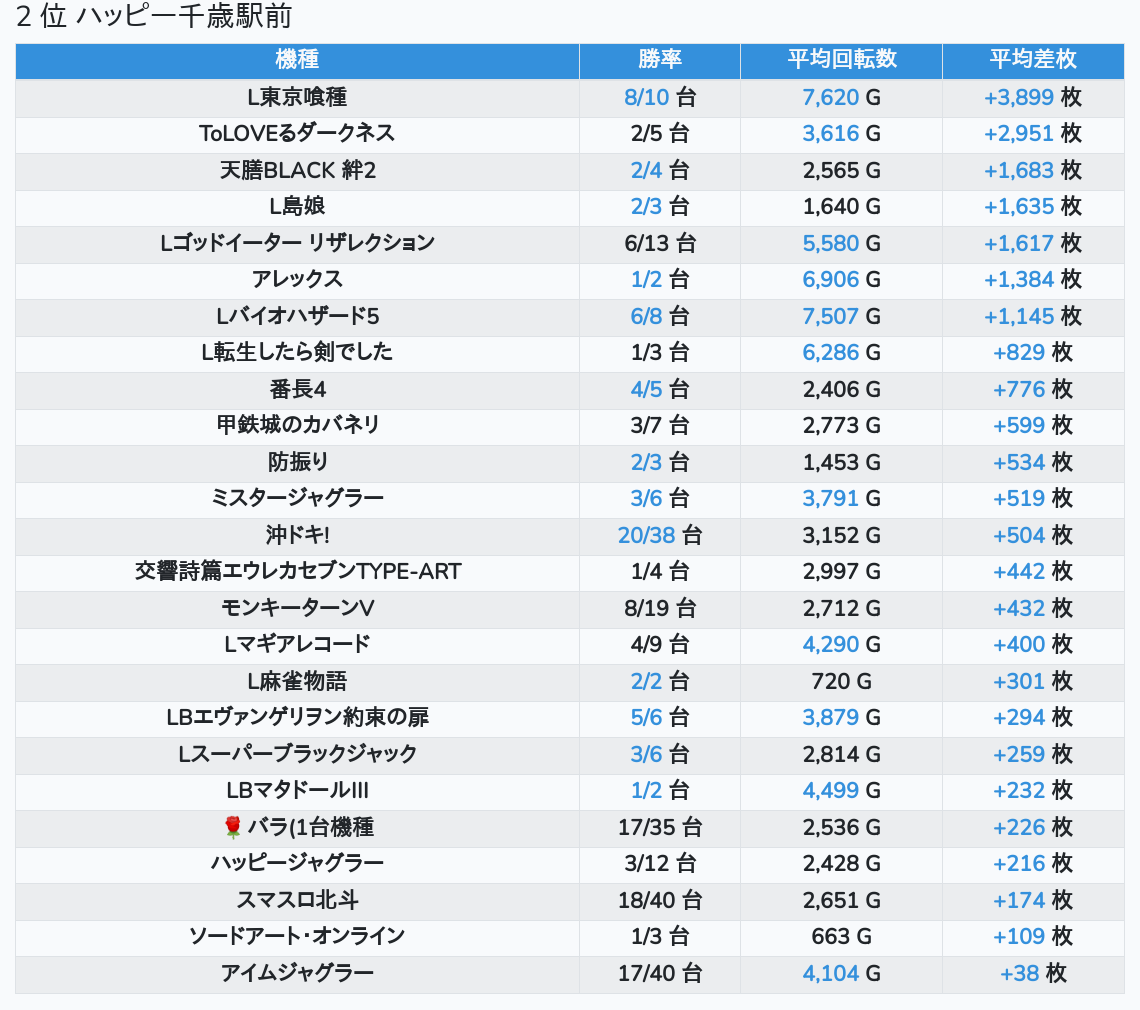Select machine name Lバイオハザード5
The height and width of the screenshot is (1010, 1140).
click(297, 316)
